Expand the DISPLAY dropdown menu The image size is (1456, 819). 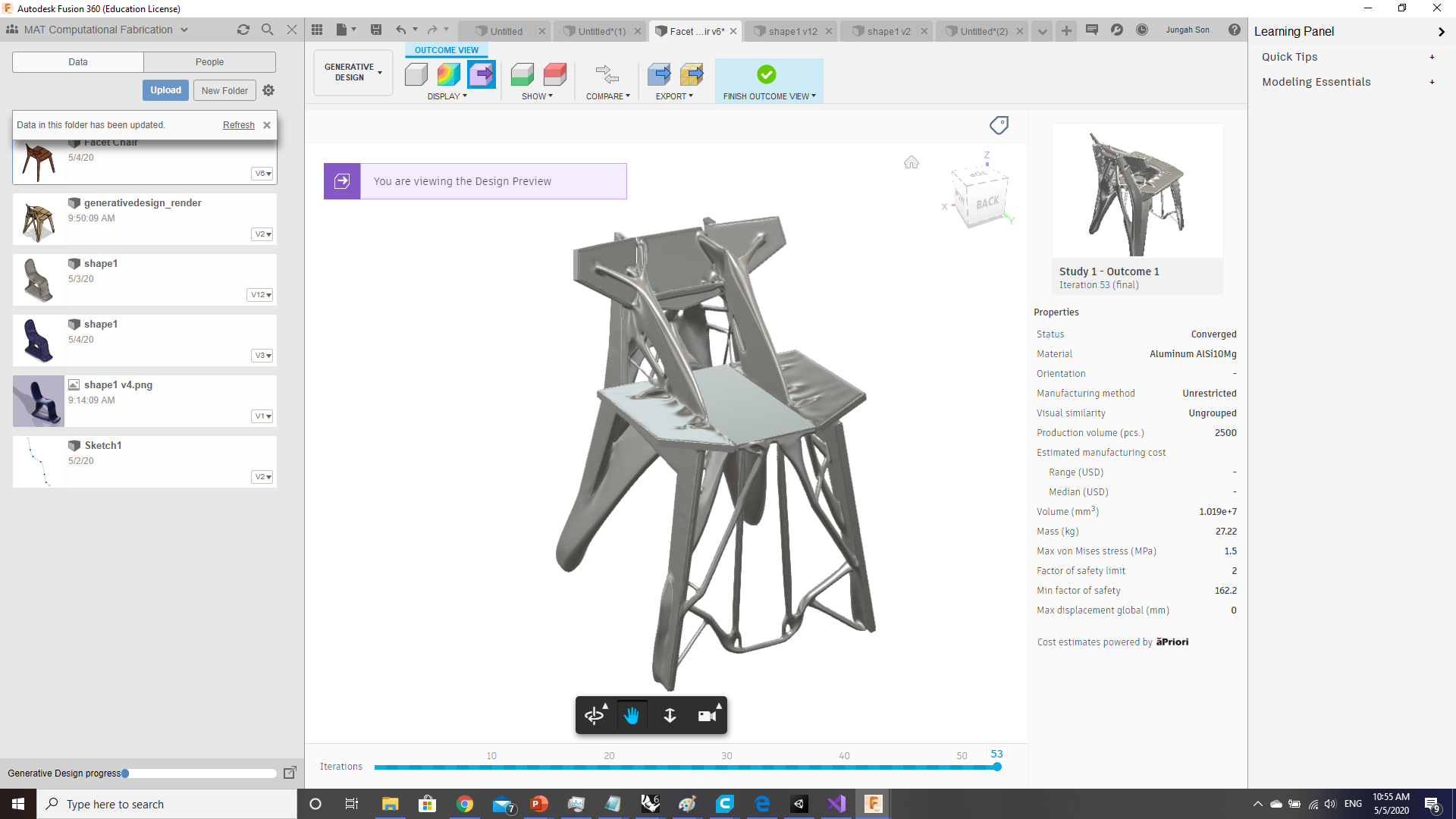coord(447,96)
